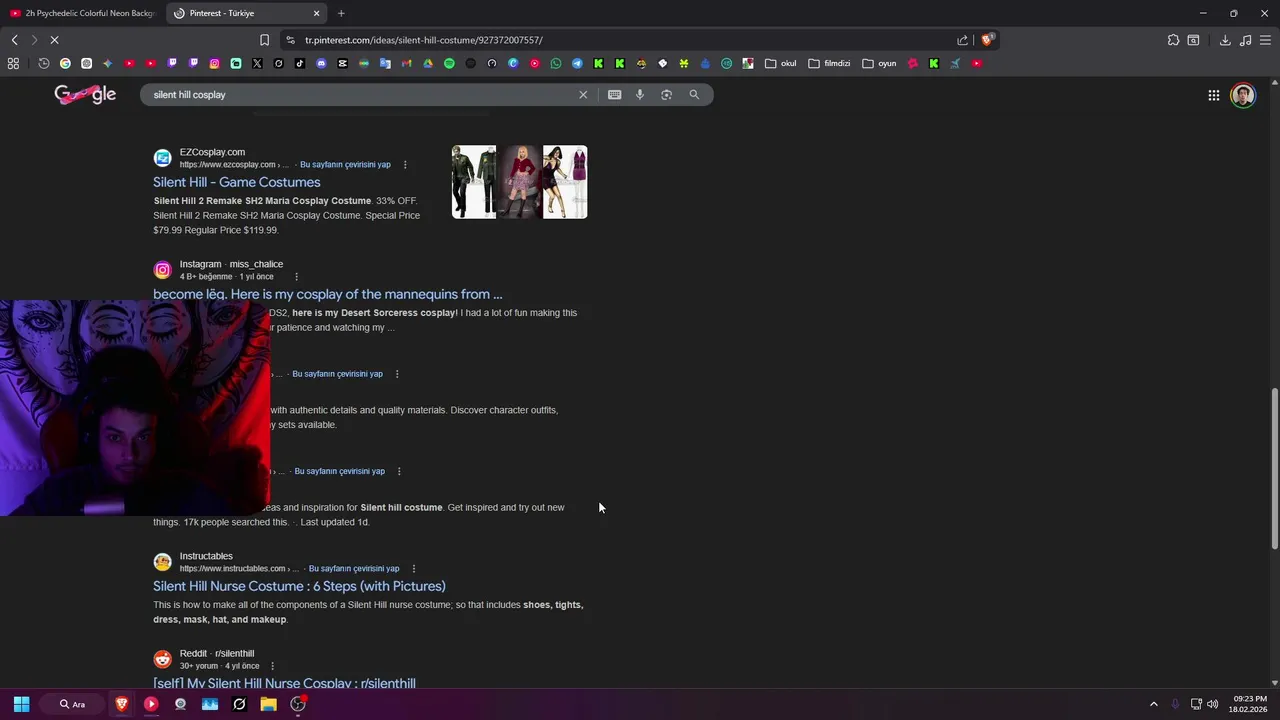Screen dimensions: 1280x720
Task: Switch to the 2h Psychedelic Colorful Neon tab
Action: coord(82,13)
